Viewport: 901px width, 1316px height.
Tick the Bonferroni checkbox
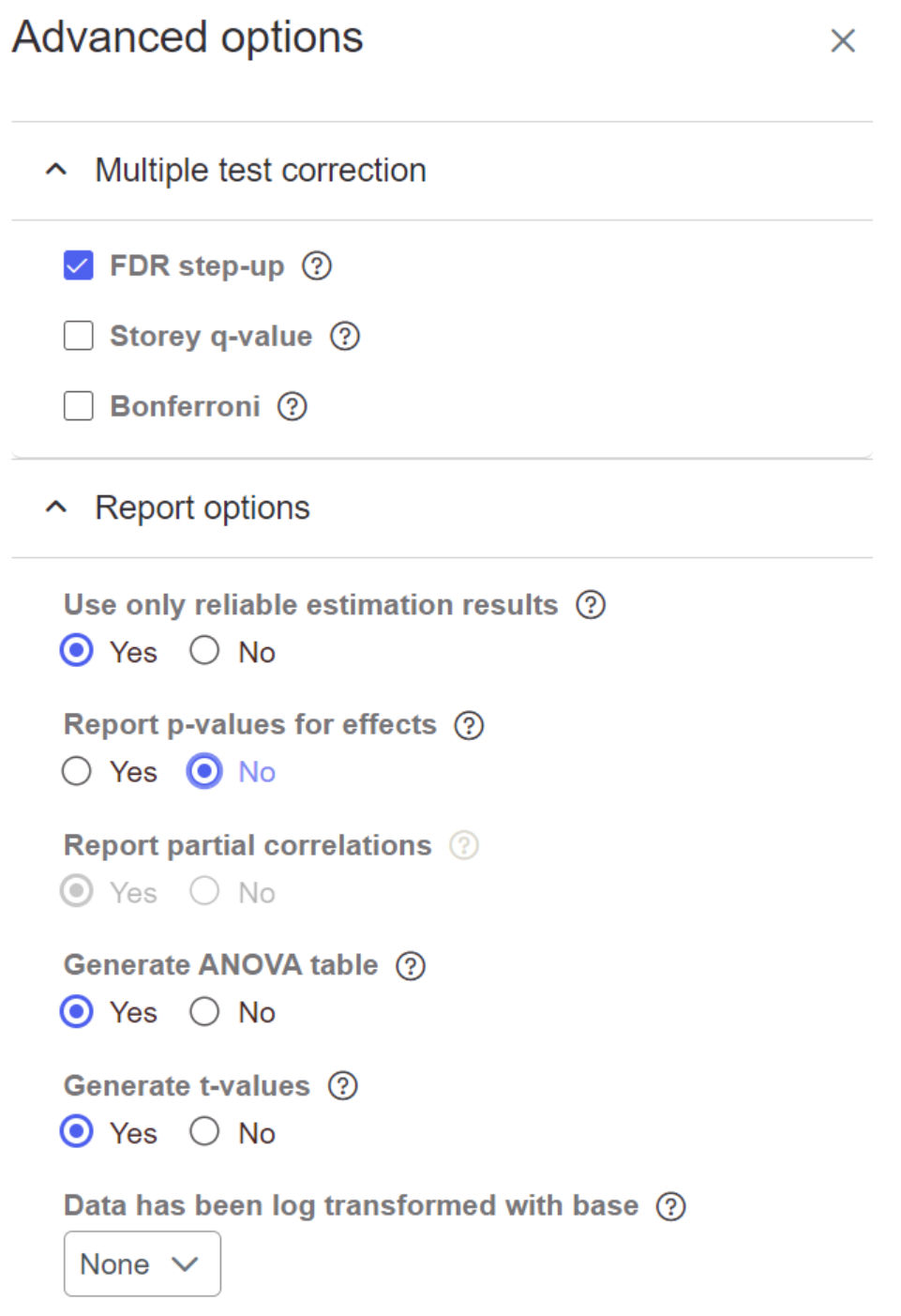tap(79, 406)
